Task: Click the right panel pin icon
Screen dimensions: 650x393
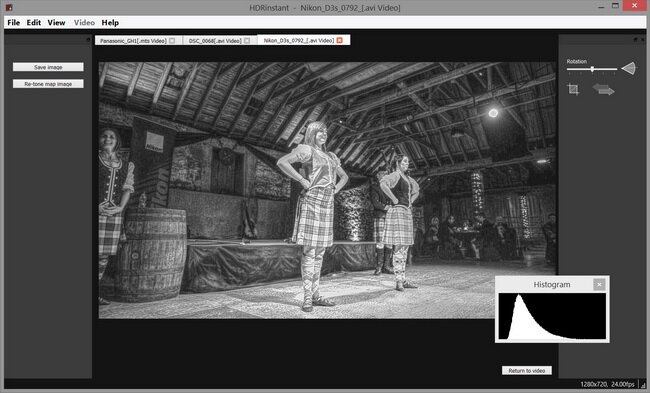Action: click(635, 39)
